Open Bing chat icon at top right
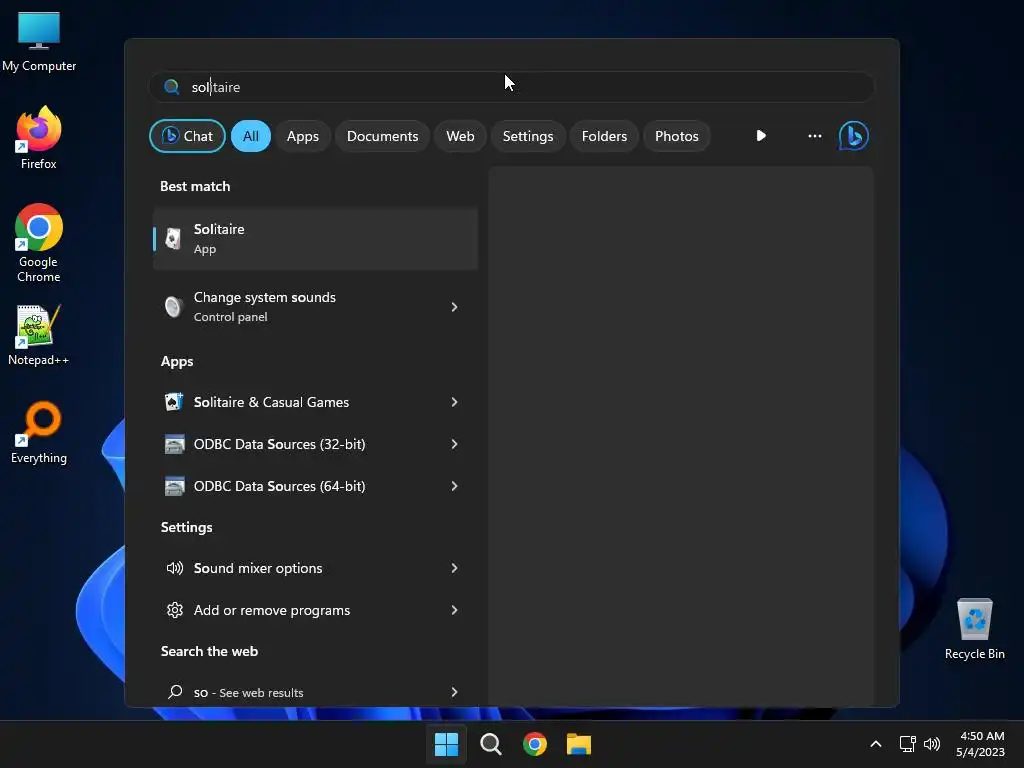Image resolution: width=1024 pixels, height=768 pixels. coord(854,136)
